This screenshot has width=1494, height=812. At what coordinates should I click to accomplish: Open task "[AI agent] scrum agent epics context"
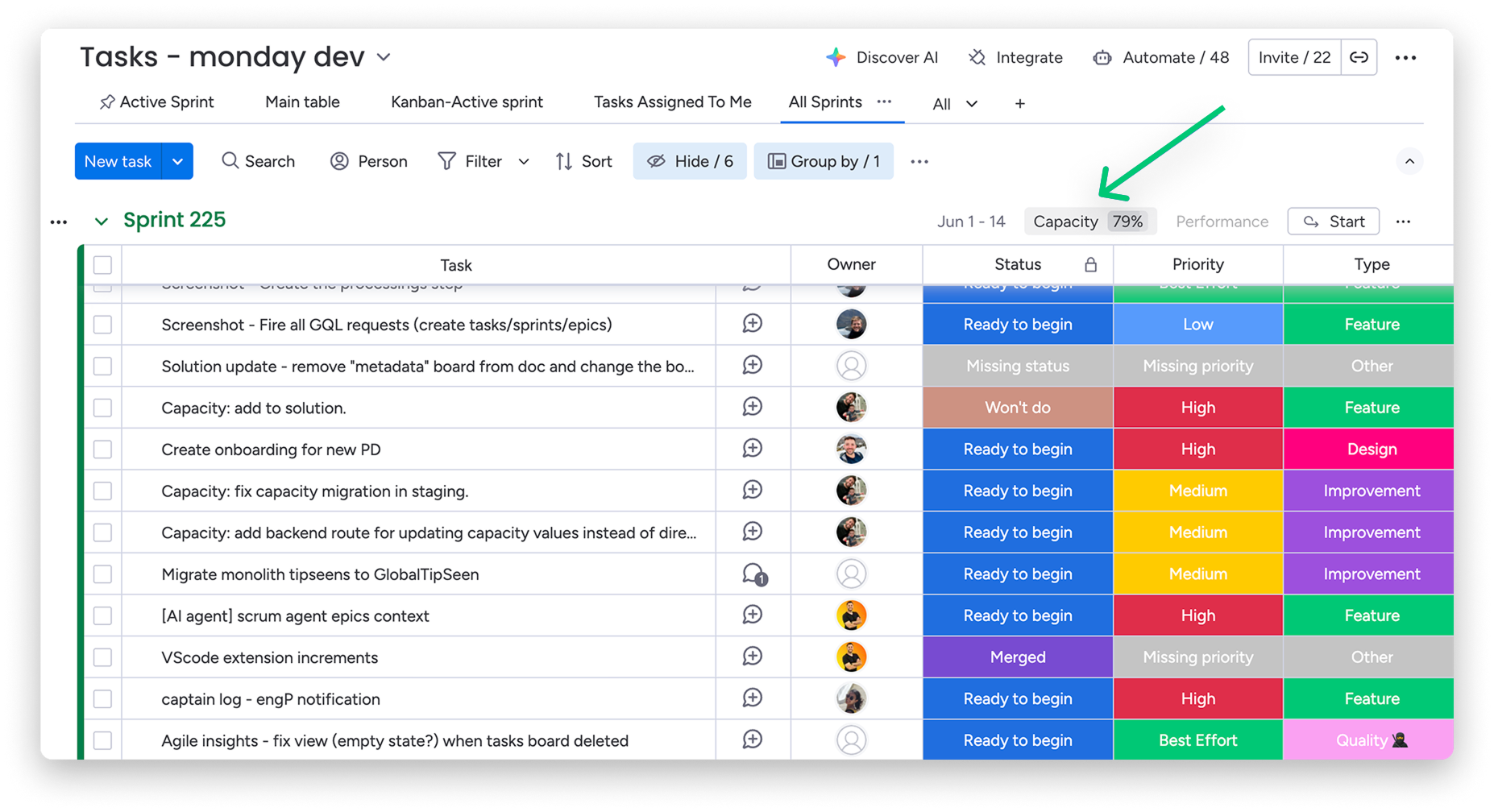[295, 616]
